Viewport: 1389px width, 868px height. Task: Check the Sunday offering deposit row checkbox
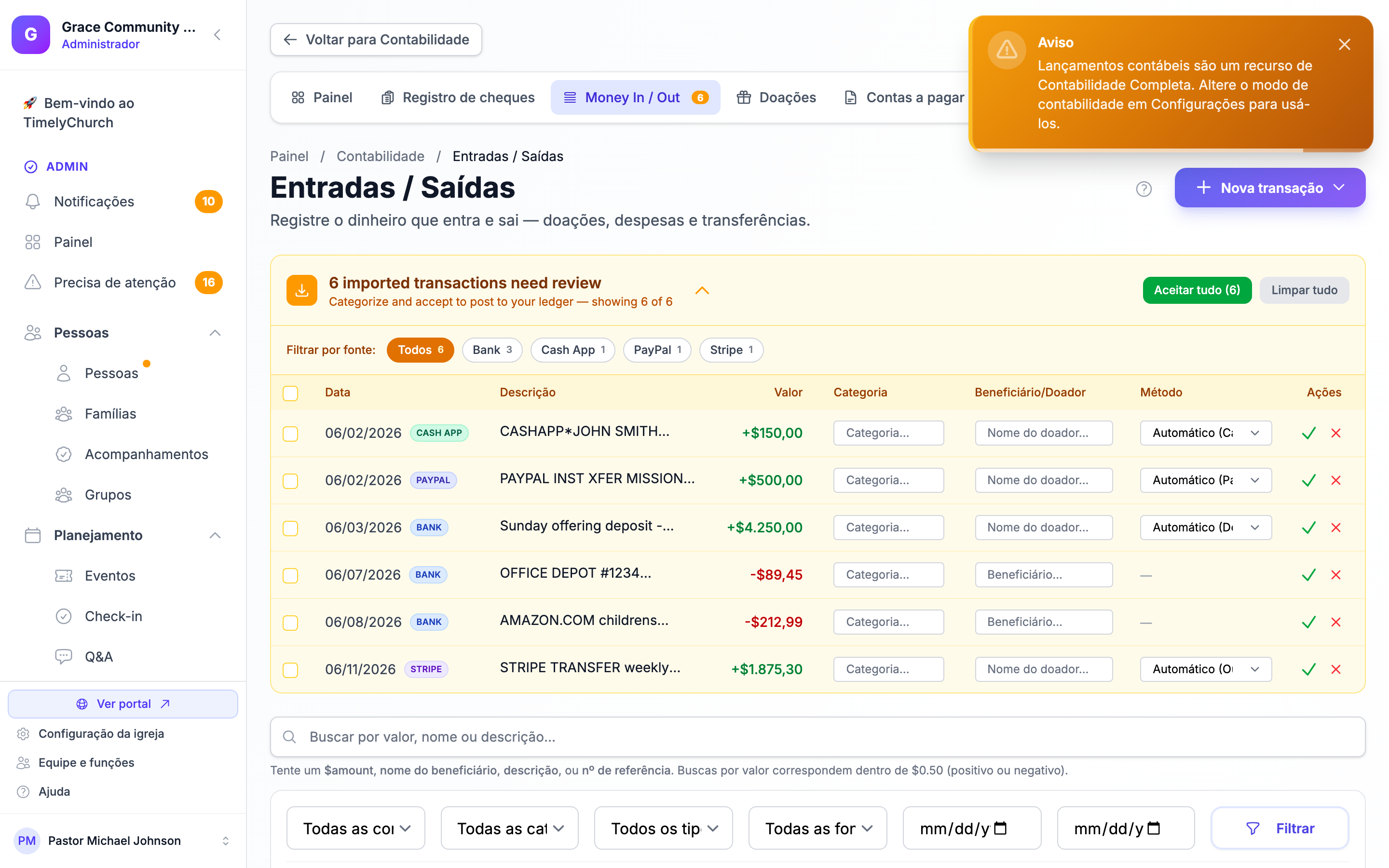[x=290, y=528]
